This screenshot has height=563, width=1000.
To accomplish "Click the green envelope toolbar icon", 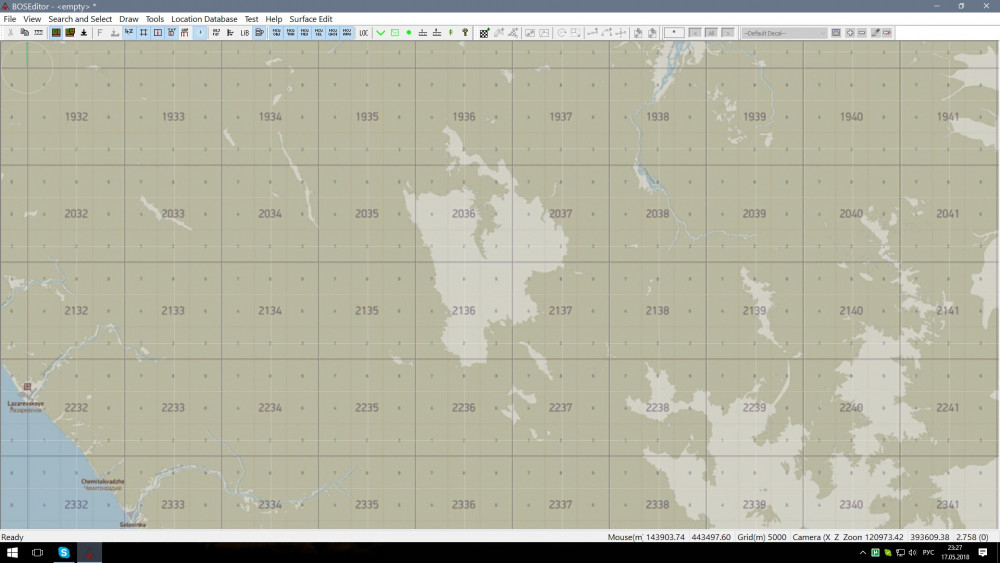I will point(395,33).
